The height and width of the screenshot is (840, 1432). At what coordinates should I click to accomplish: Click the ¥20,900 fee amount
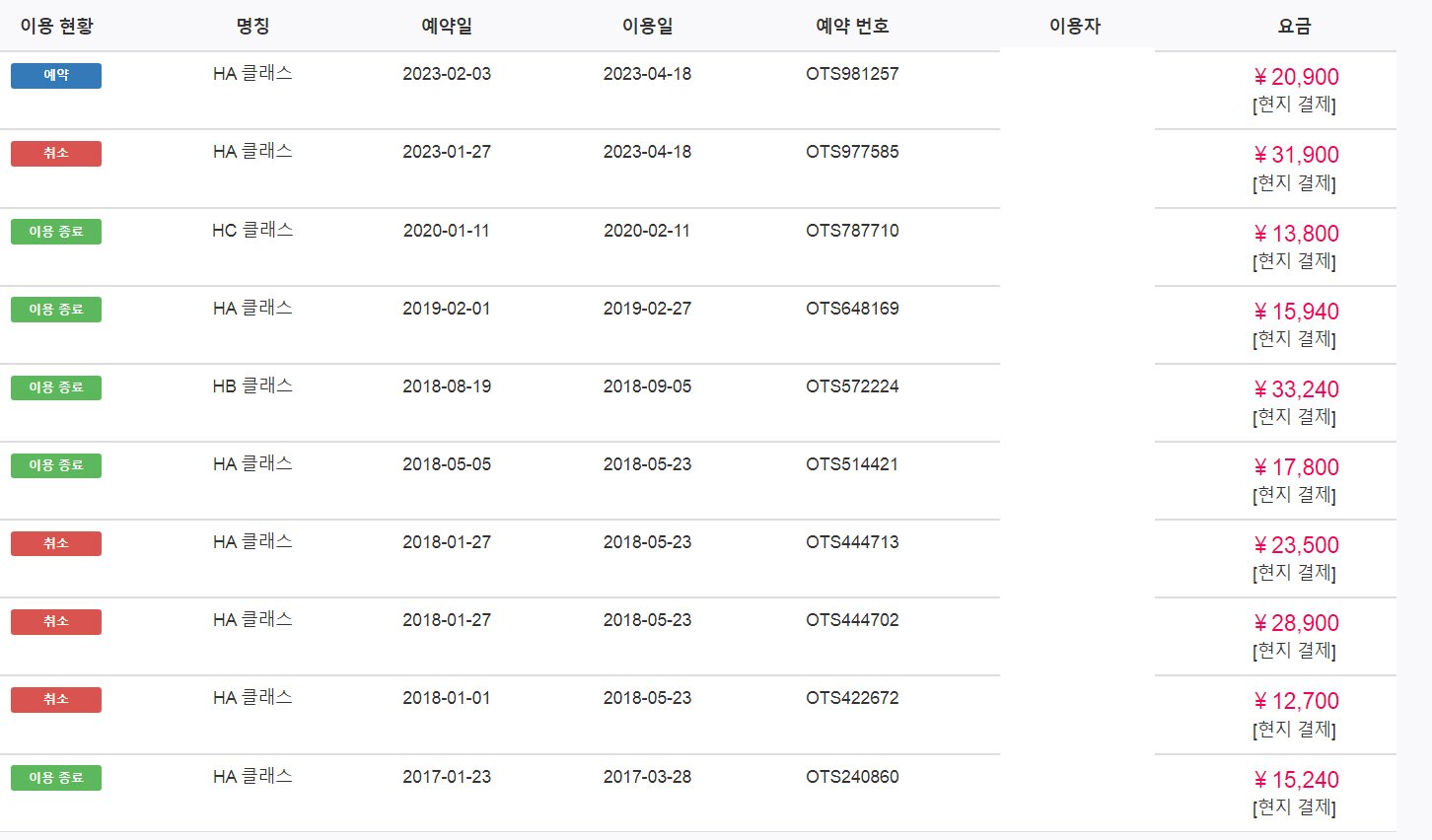pyautogui.click(x=1296, y=77)
